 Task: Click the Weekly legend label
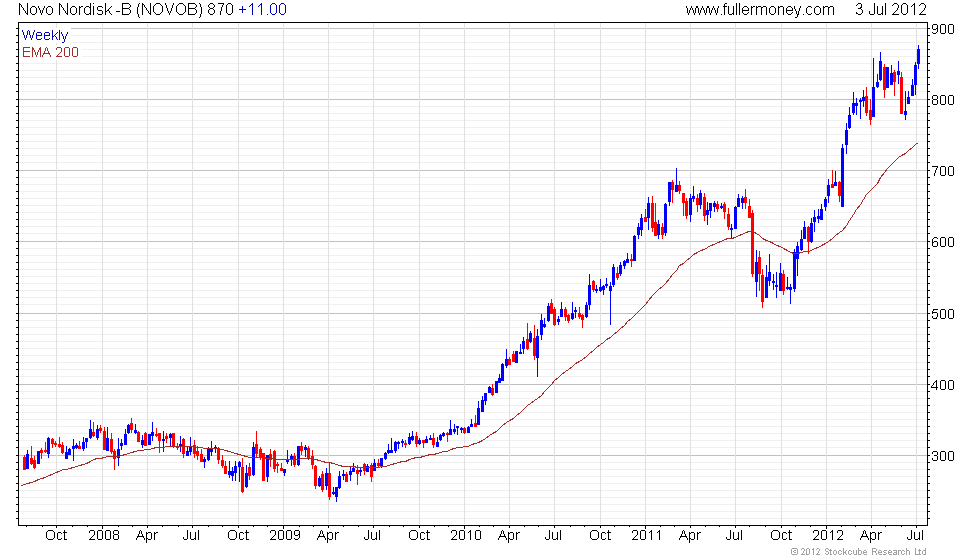[x=44, y=36]
